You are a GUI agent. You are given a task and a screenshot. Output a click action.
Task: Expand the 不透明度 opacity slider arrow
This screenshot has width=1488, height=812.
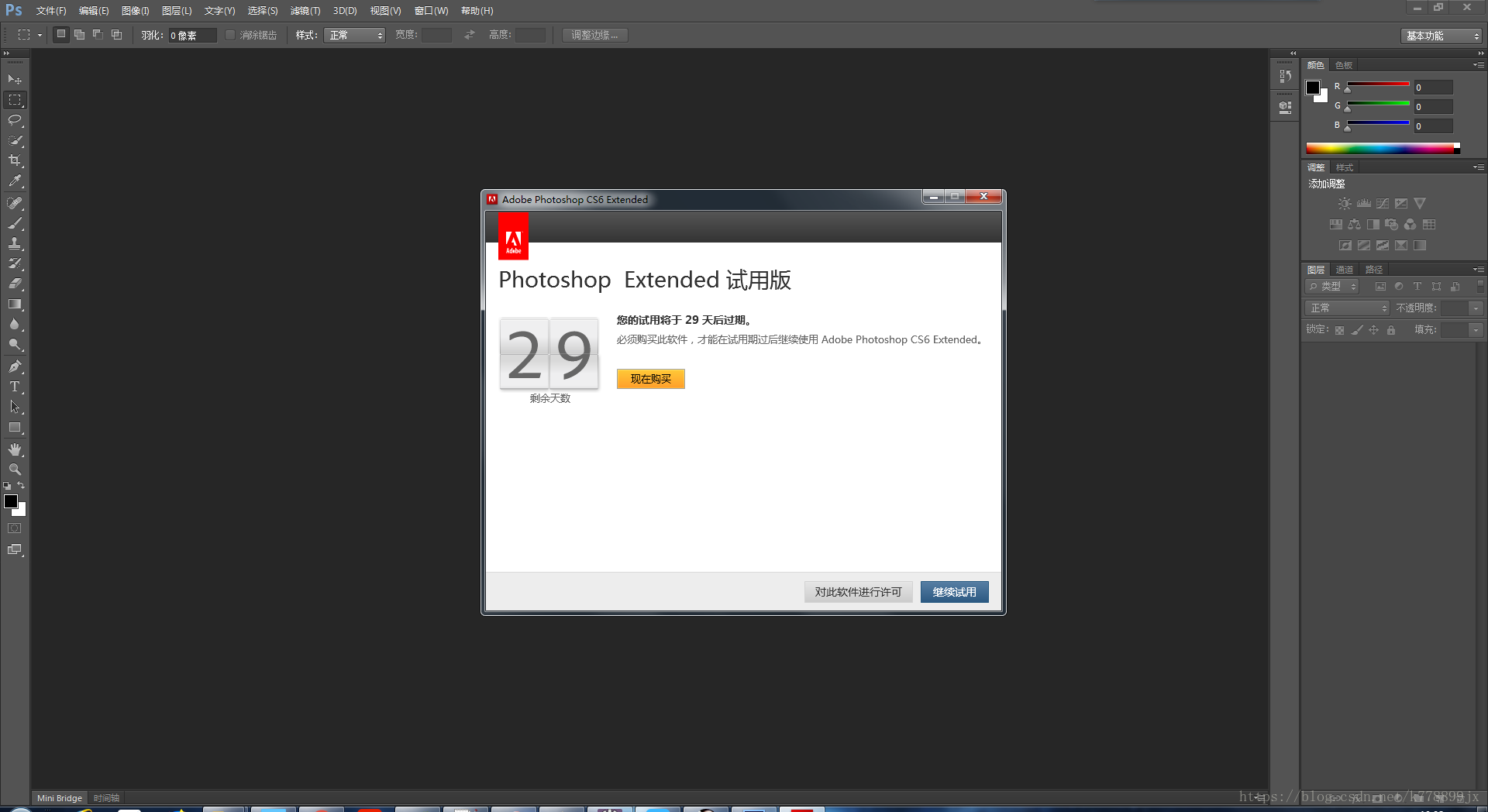pyautogui.click(x=1476, y=308)
